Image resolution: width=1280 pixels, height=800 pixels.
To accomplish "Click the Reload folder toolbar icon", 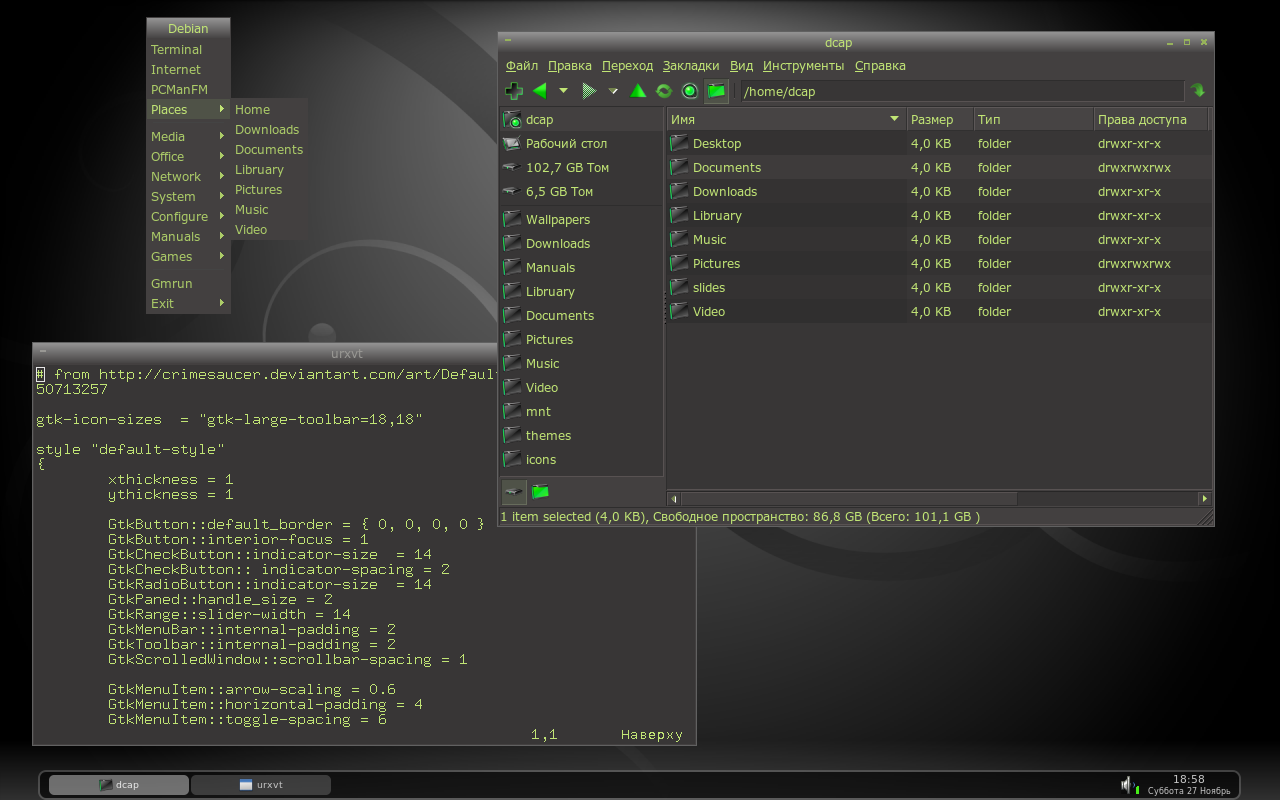I will 664,91.
